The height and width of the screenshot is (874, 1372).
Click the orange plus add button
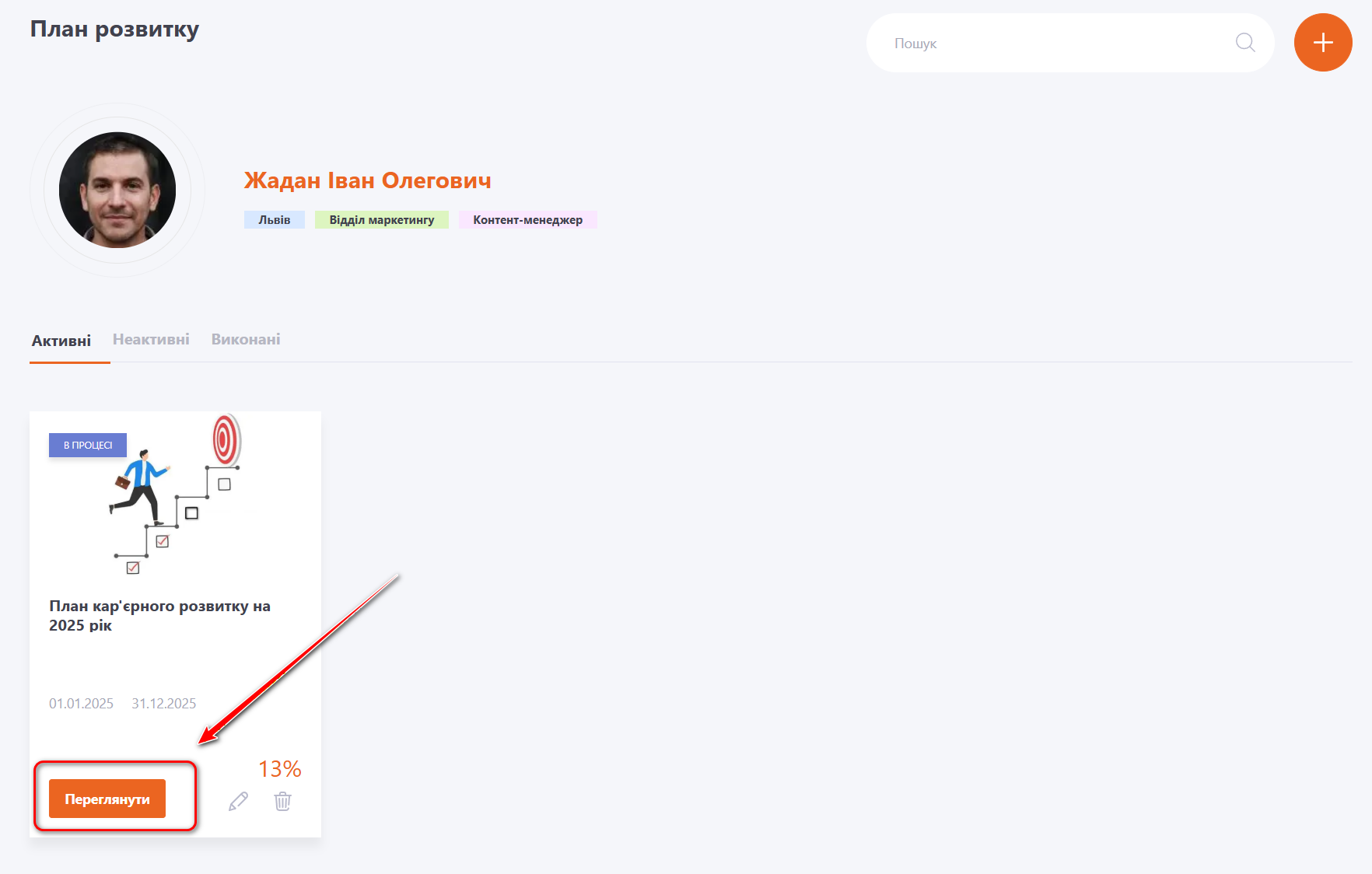coord(1322,43)
